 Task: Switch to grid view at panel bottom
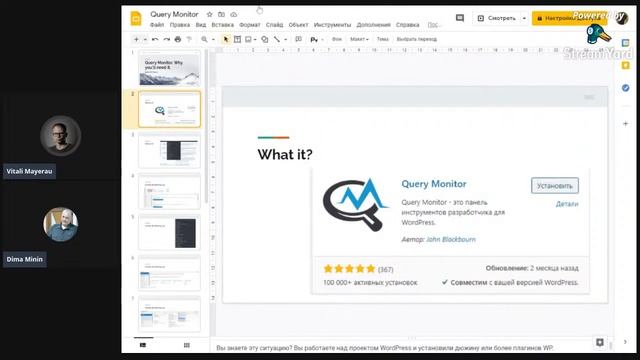click(x=187, y=345)
